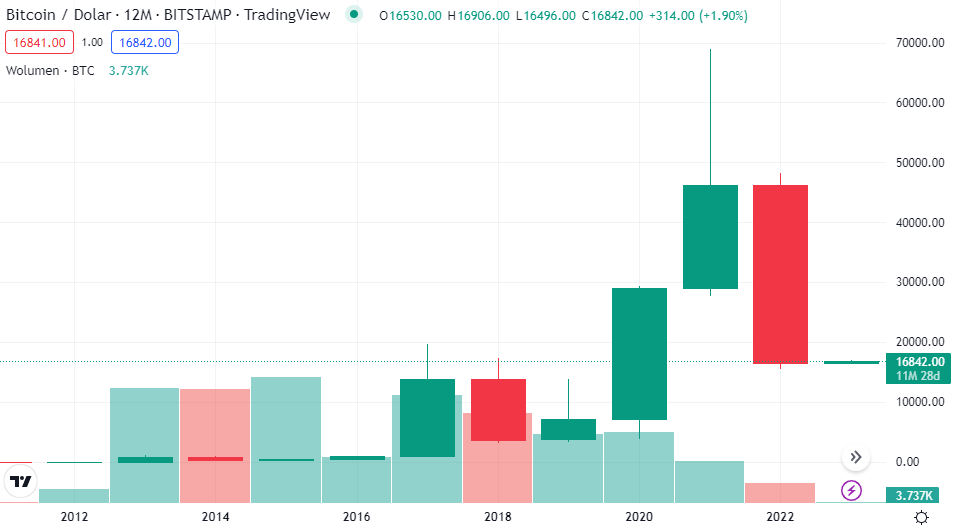Open chart settings gear icon
This screenshot has width=954, height=530.
click(921, 517)
